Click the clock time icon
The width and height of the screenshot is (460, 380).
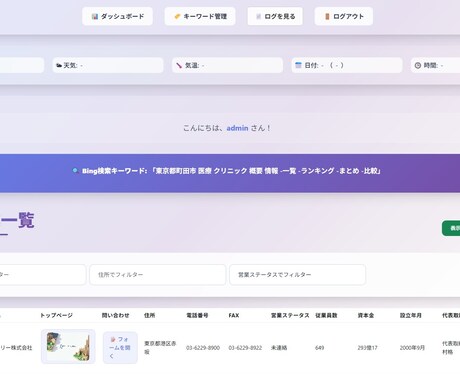coord(418,65)
